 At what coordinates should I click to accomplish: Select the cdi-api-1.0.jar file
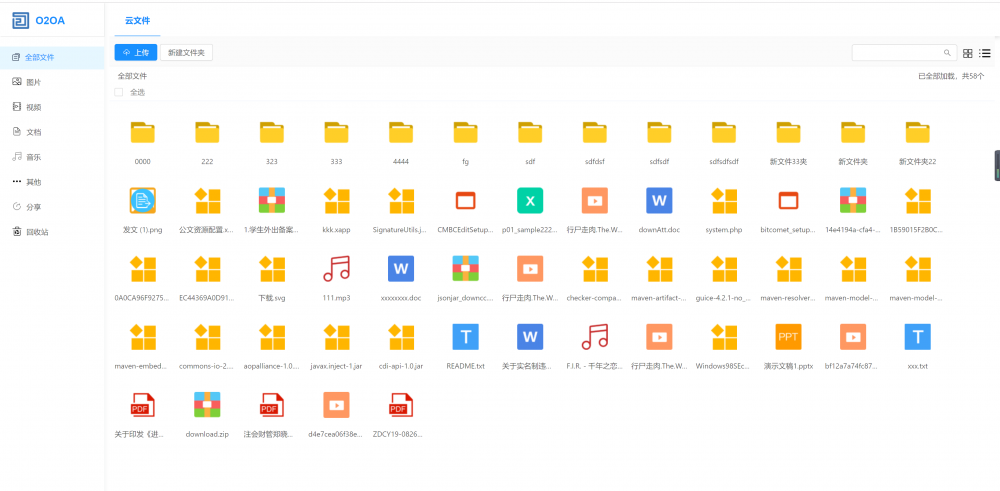(401, 337)
